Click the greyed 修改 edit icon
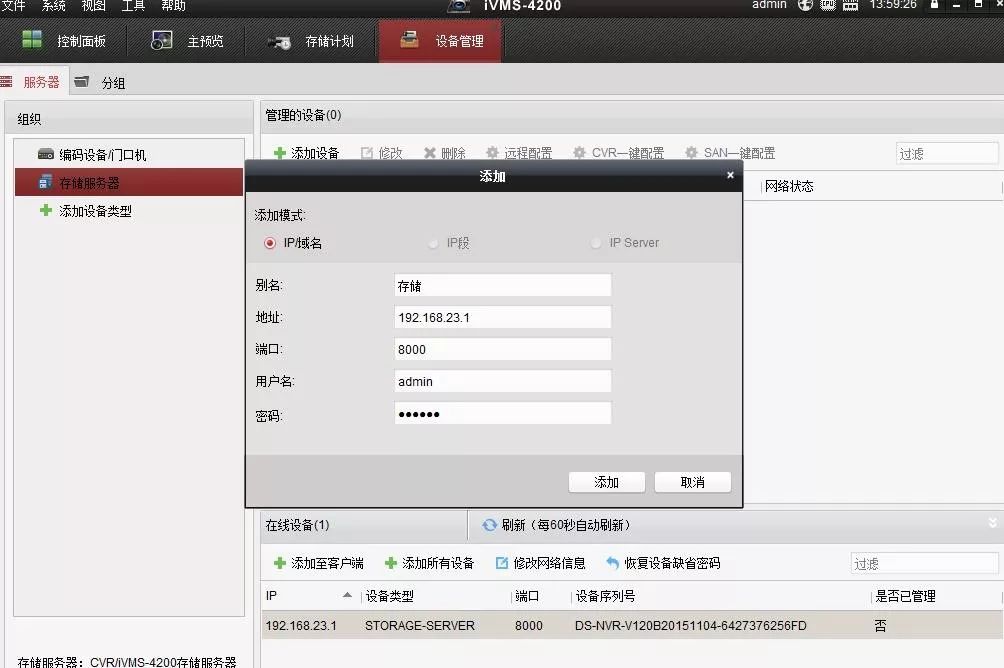The height and width of the screenshot is (668, 1004). (367, 153)
